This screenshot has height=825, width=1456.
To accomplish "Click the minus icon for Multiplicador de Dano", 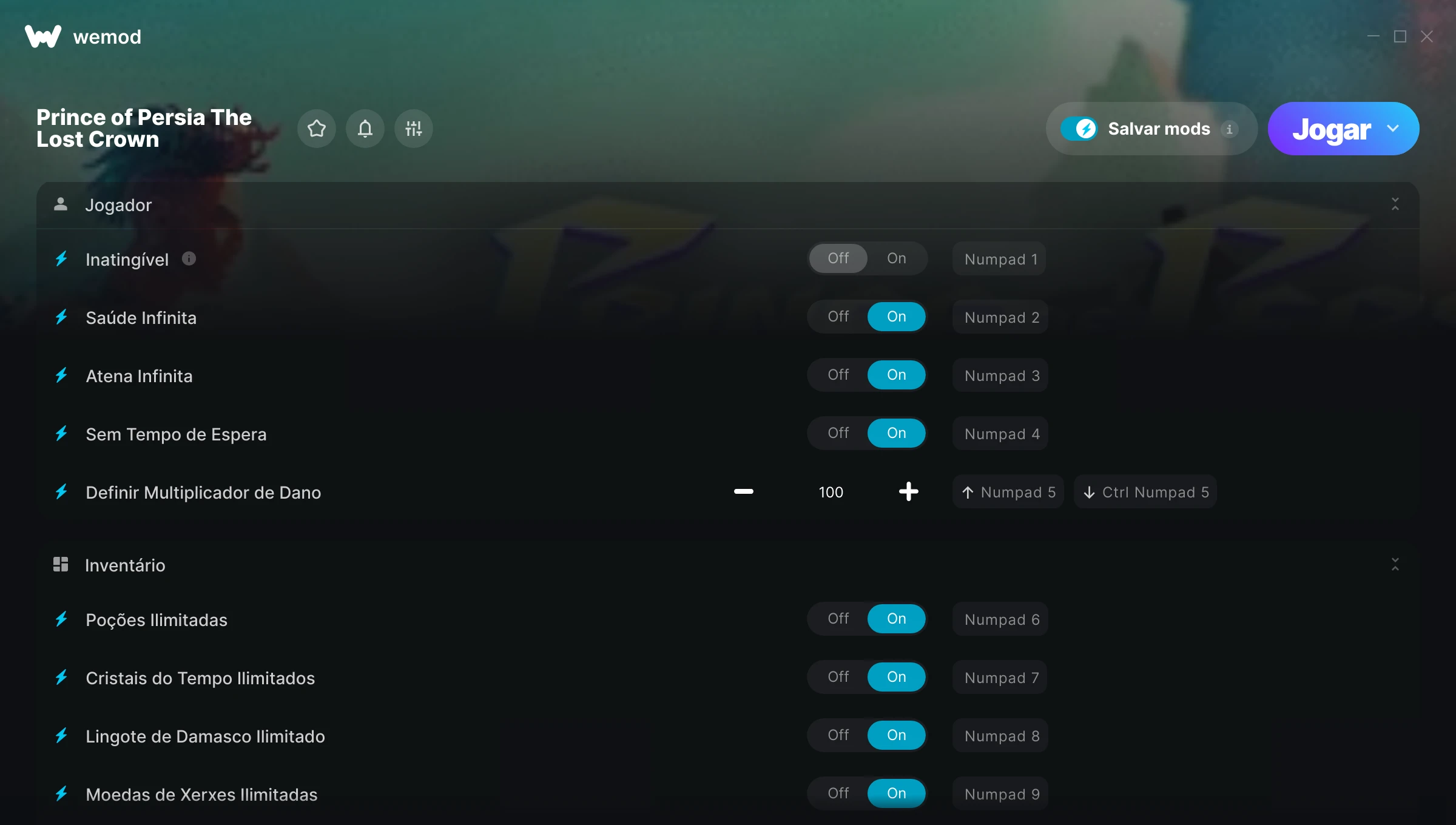I will 743,491.
